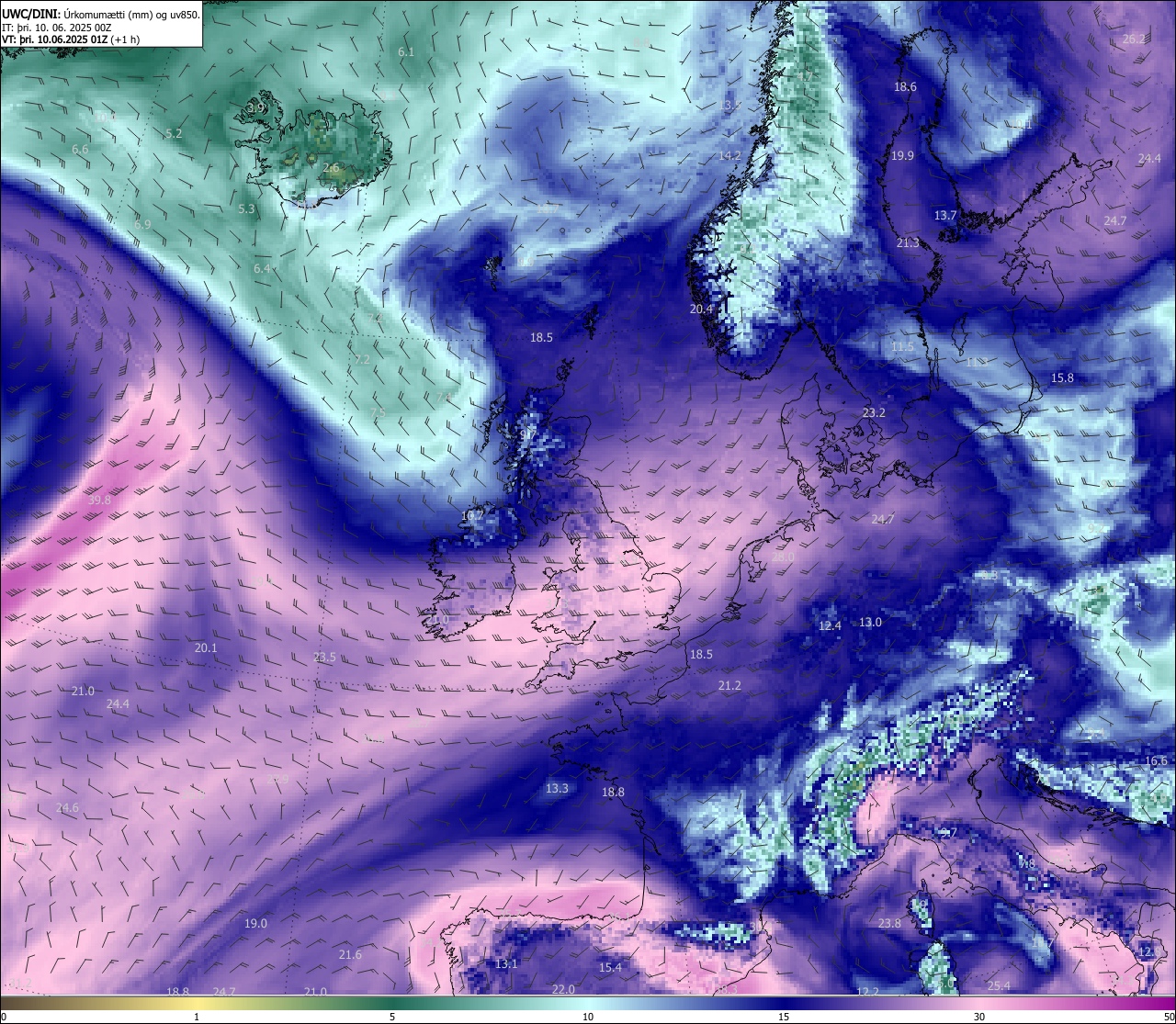Click the colorbar tick labeled 5
The image size is (1176, 1024).
click(x=392, y=1017)
